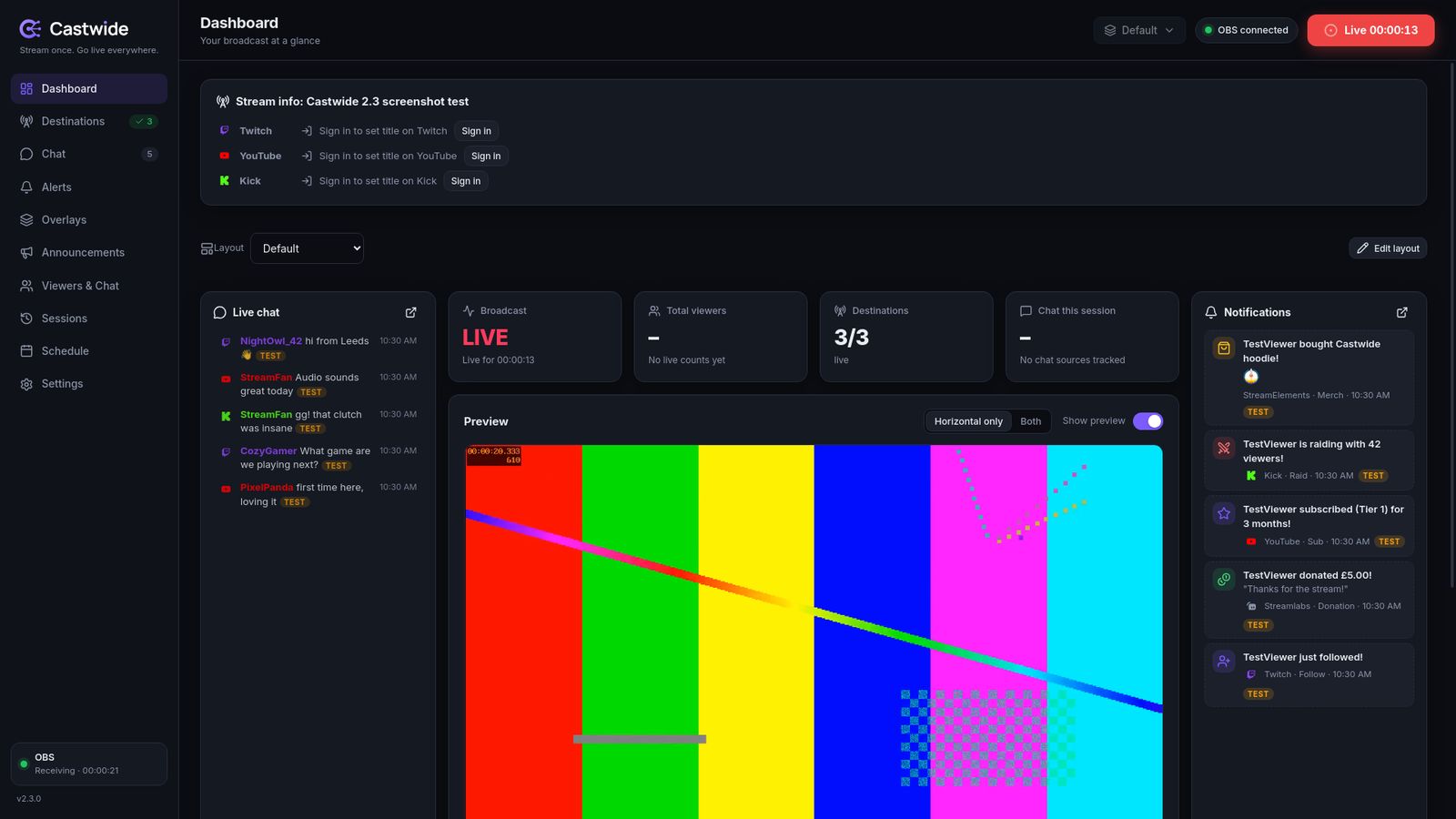This screenshot has height=819, width=1456.
Task: Click the Total viewers icon
Action: (x=654, y=310)
